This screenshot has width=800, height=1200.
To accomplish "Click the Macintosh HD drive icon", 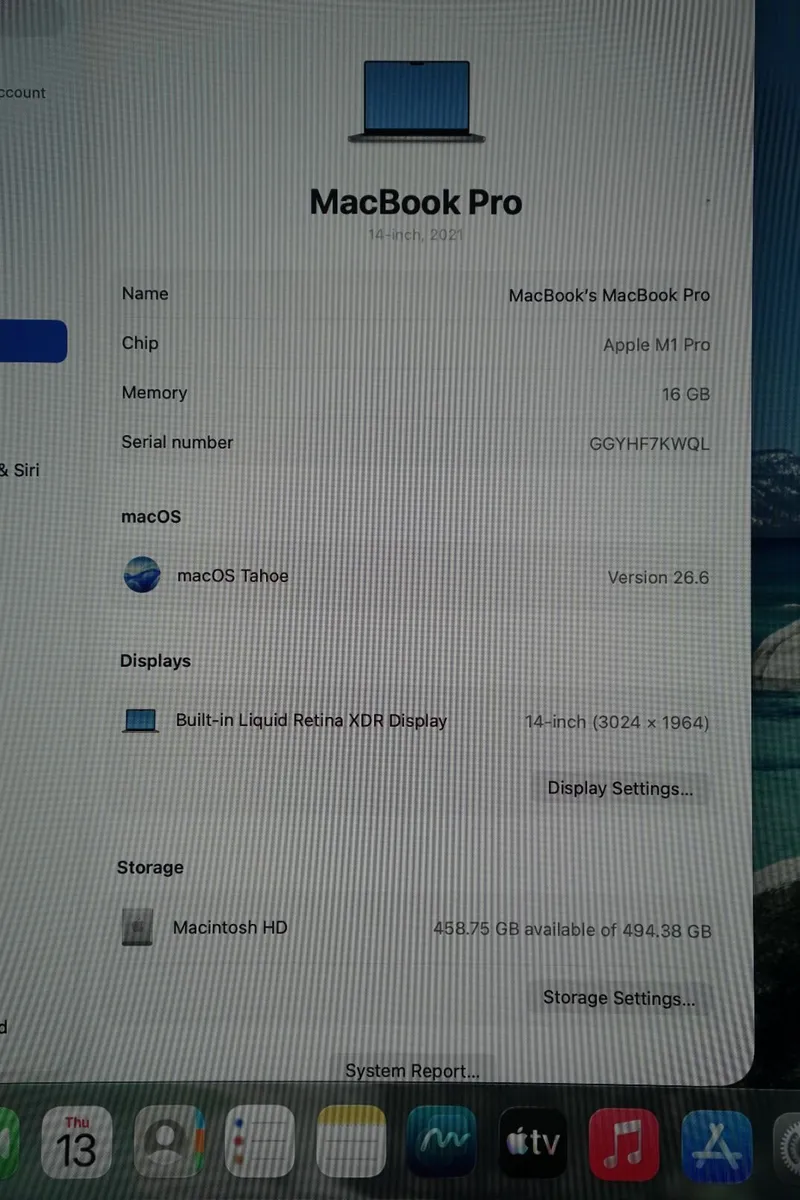I will [x=137, y=928].
